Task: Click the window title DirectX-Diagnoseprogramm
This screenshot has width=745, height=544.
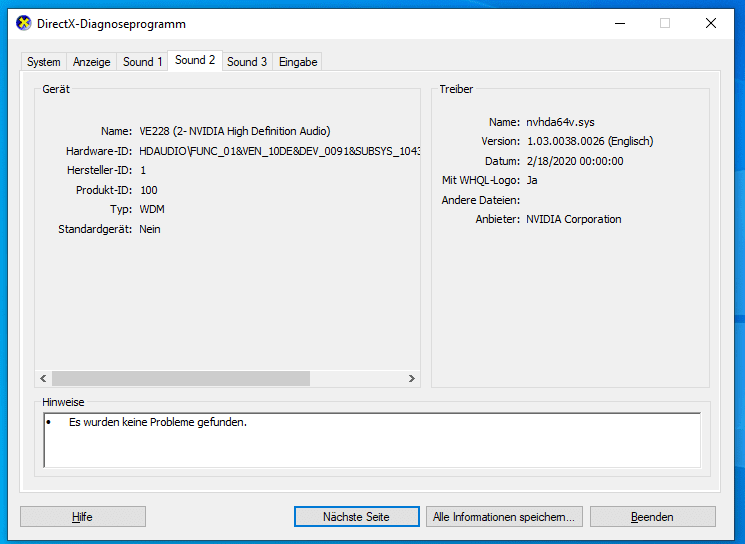Action: pos(111,24)
